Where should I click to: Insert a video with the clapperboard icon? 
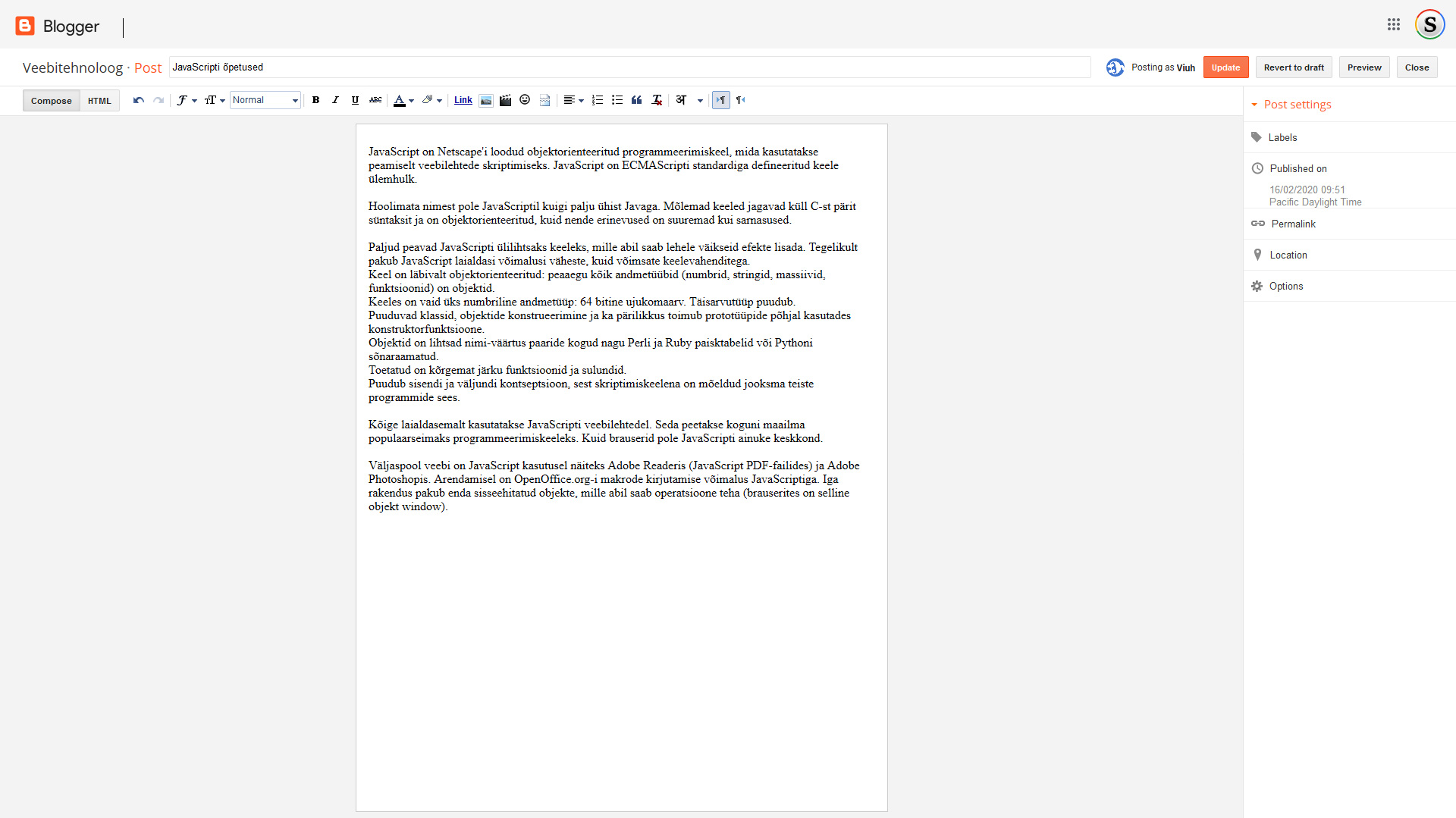click(505, 100)
